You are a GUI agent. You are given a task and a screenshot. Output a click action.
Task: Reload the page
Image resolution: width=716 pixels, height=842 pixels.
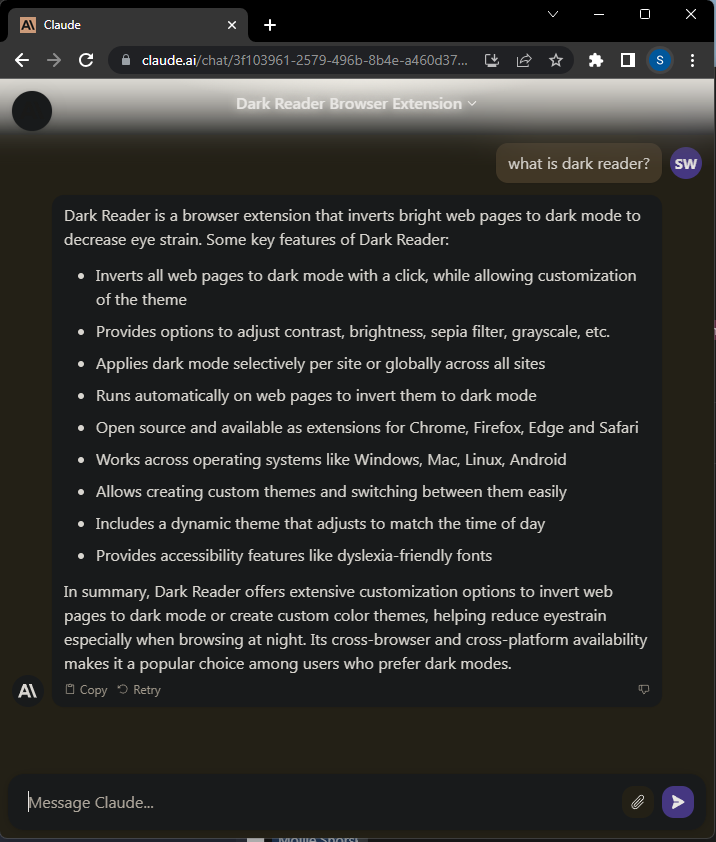pyautogui.click(x=86, y=60)
